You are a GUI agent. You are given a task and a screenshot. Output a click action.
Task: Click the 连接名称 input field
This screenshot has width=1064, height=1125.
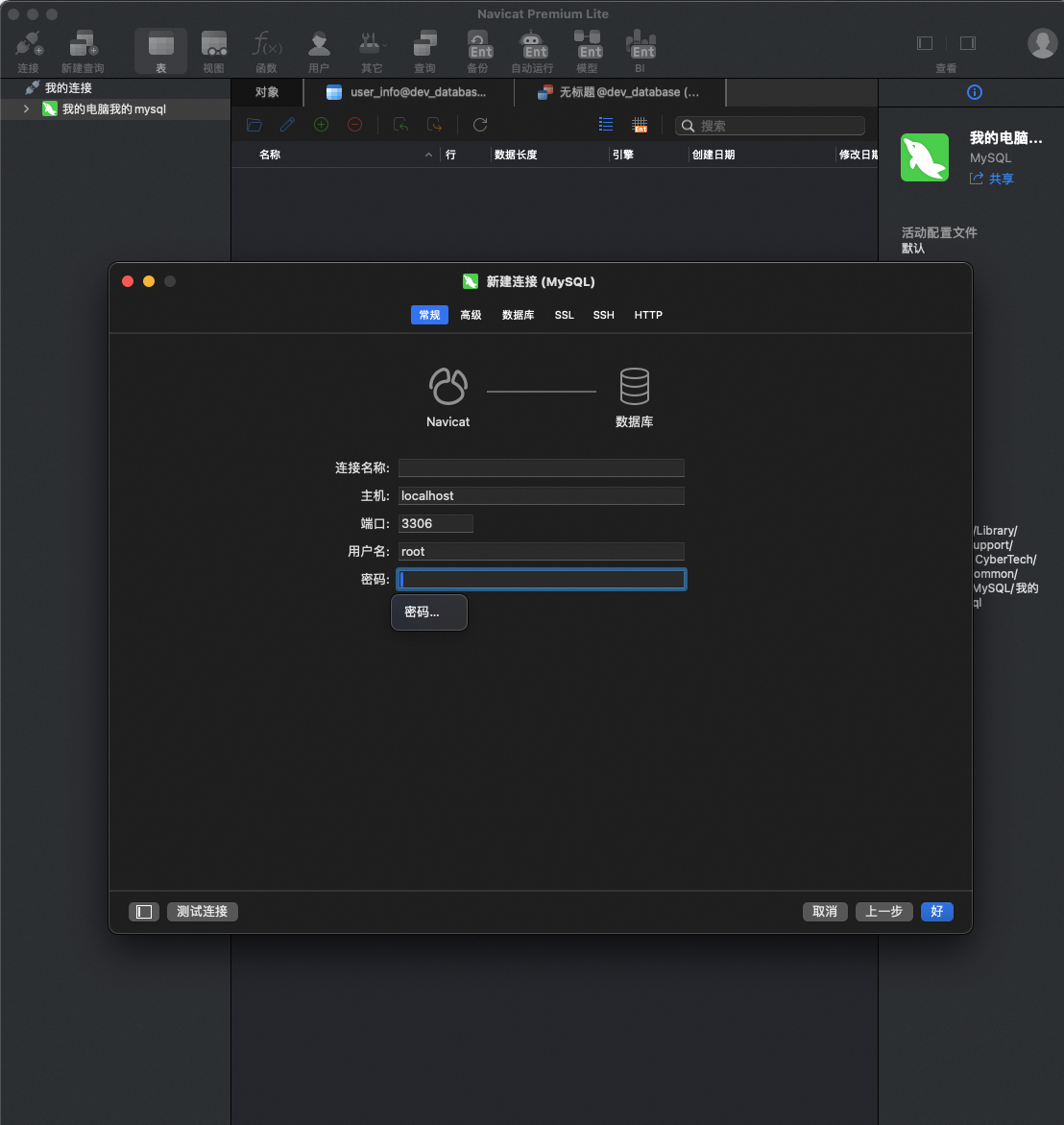pos(542,467)
